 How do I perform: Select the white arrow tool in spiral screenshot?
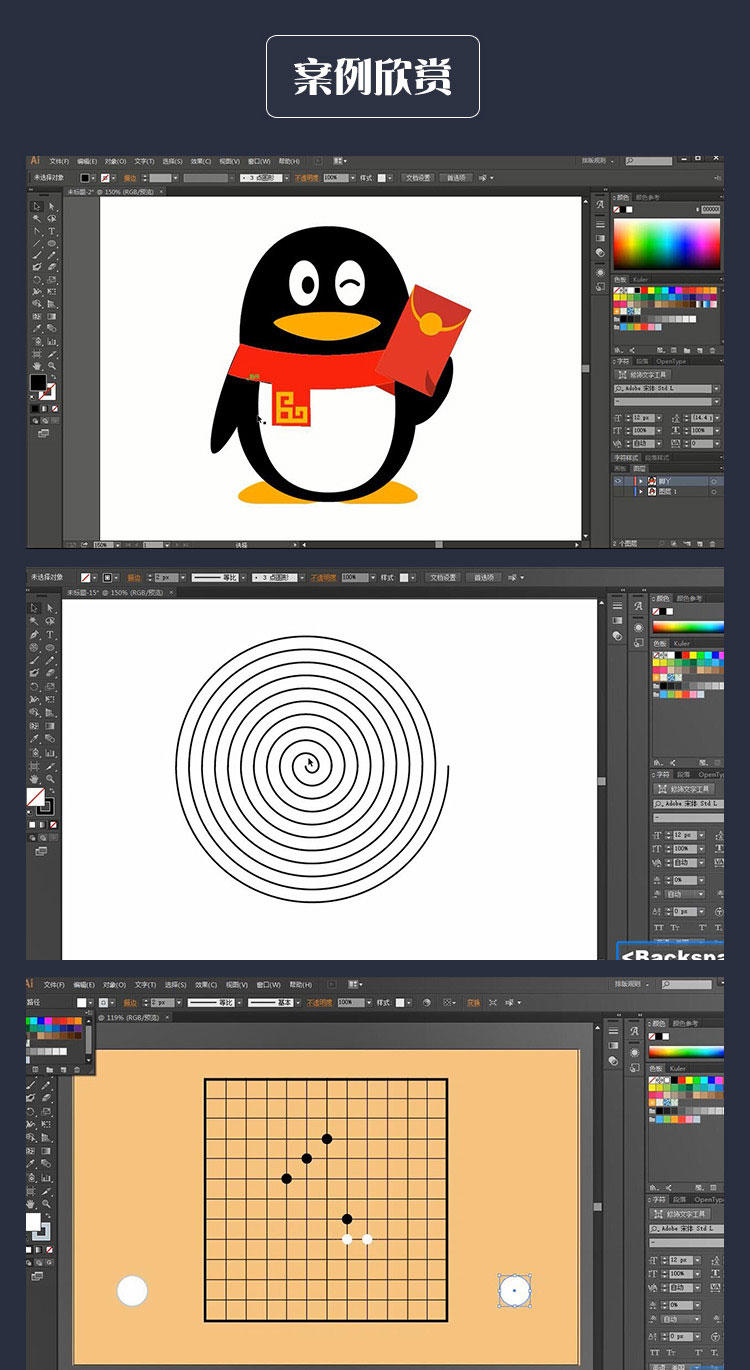coord(50,608)
